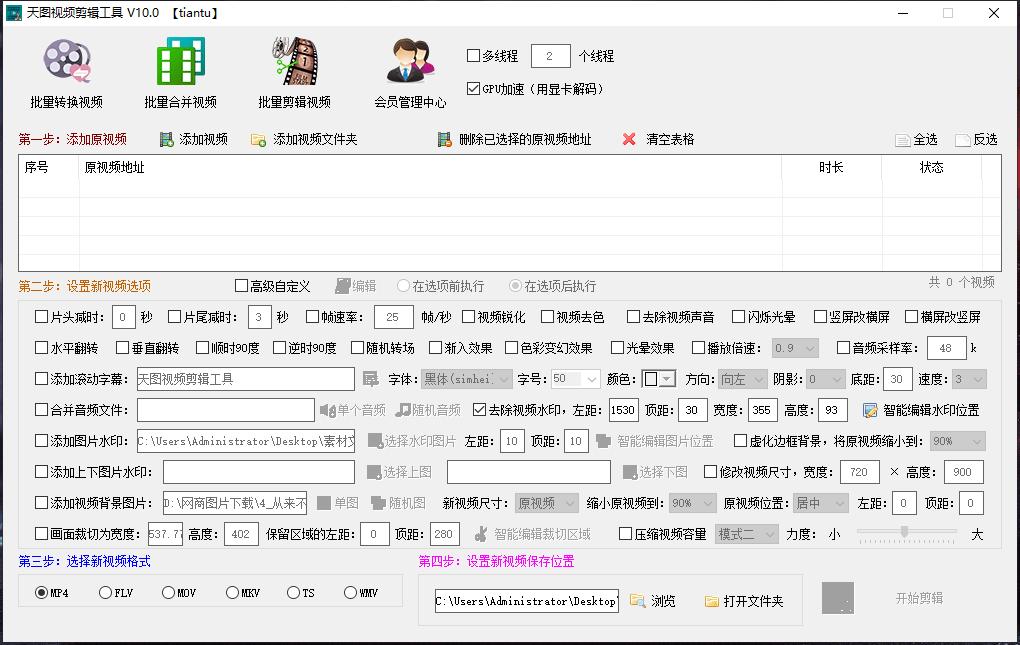1020x645 pixels.
Task: Click the font icon next to the scrolling subtitle field
Action: tap(370, 379)
